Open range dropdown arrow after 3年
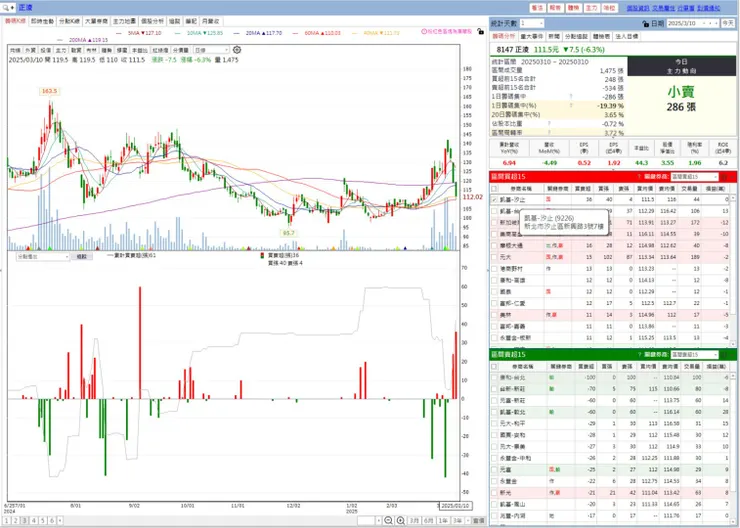The image size is (740, 528). (467, 520)
